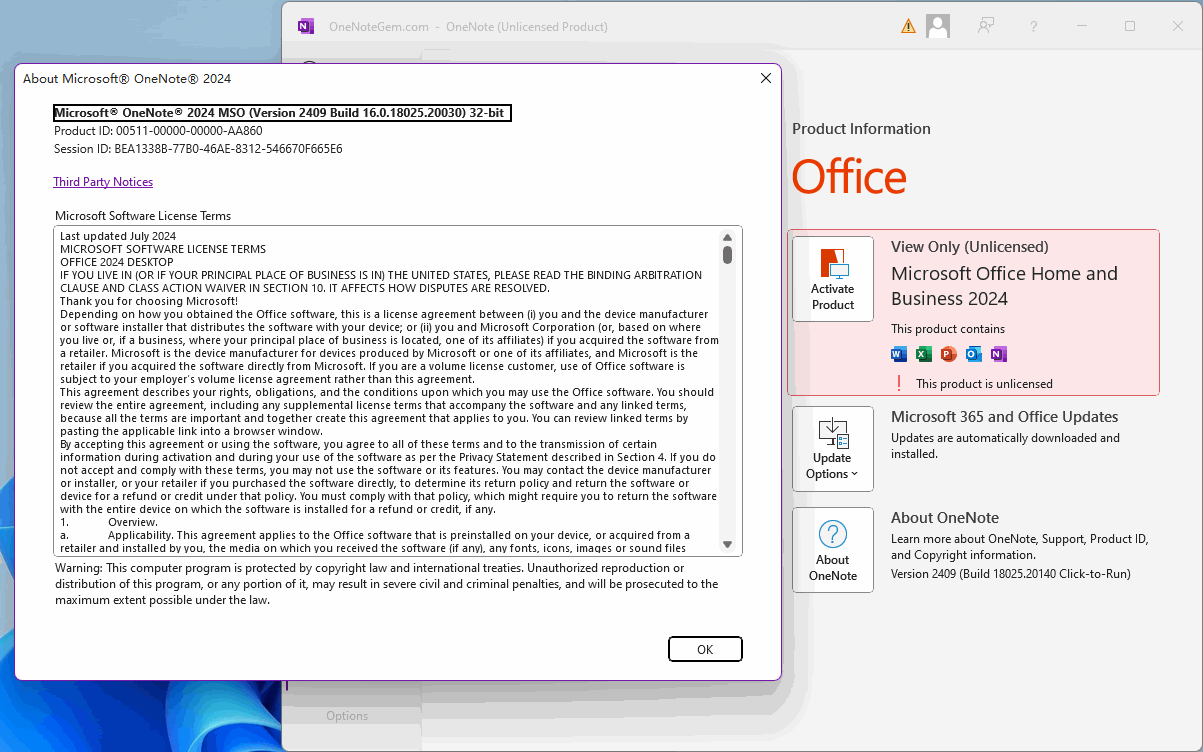The width and height of the screenshot is (1203, 752).
Task: Click the feedback person icon in title bar
Action: 986,26
